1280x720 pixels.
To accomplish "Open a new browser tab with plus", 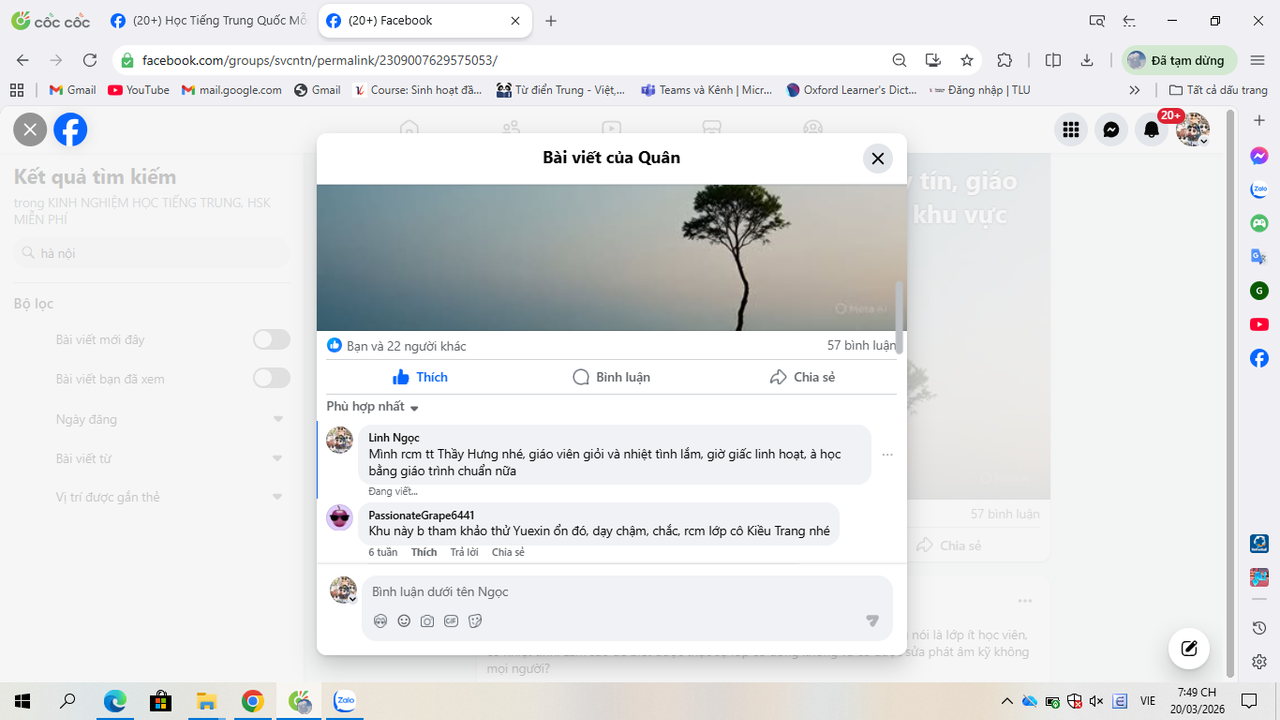I will (551, 20).
